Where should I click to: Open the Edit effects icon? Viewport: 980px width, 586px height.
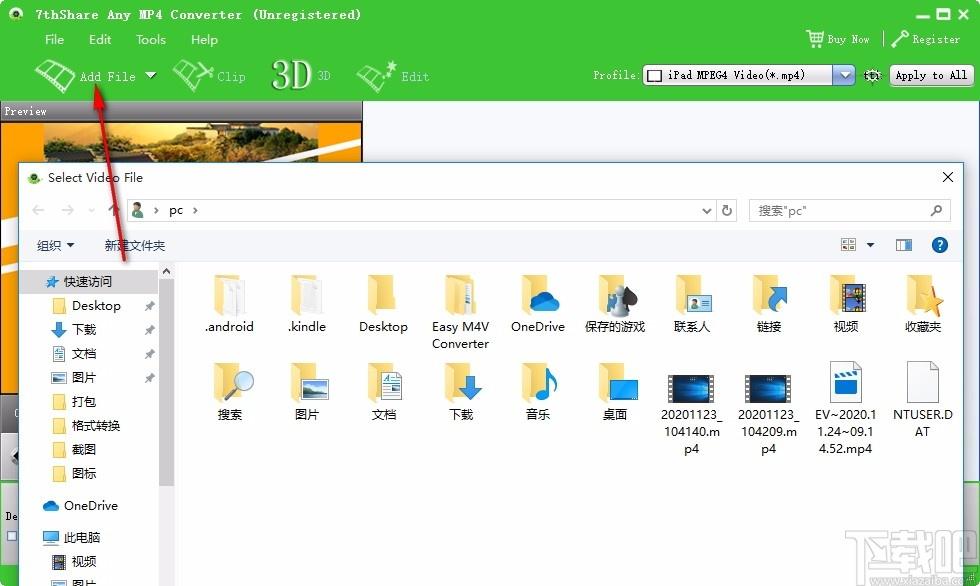click(376, 76)
